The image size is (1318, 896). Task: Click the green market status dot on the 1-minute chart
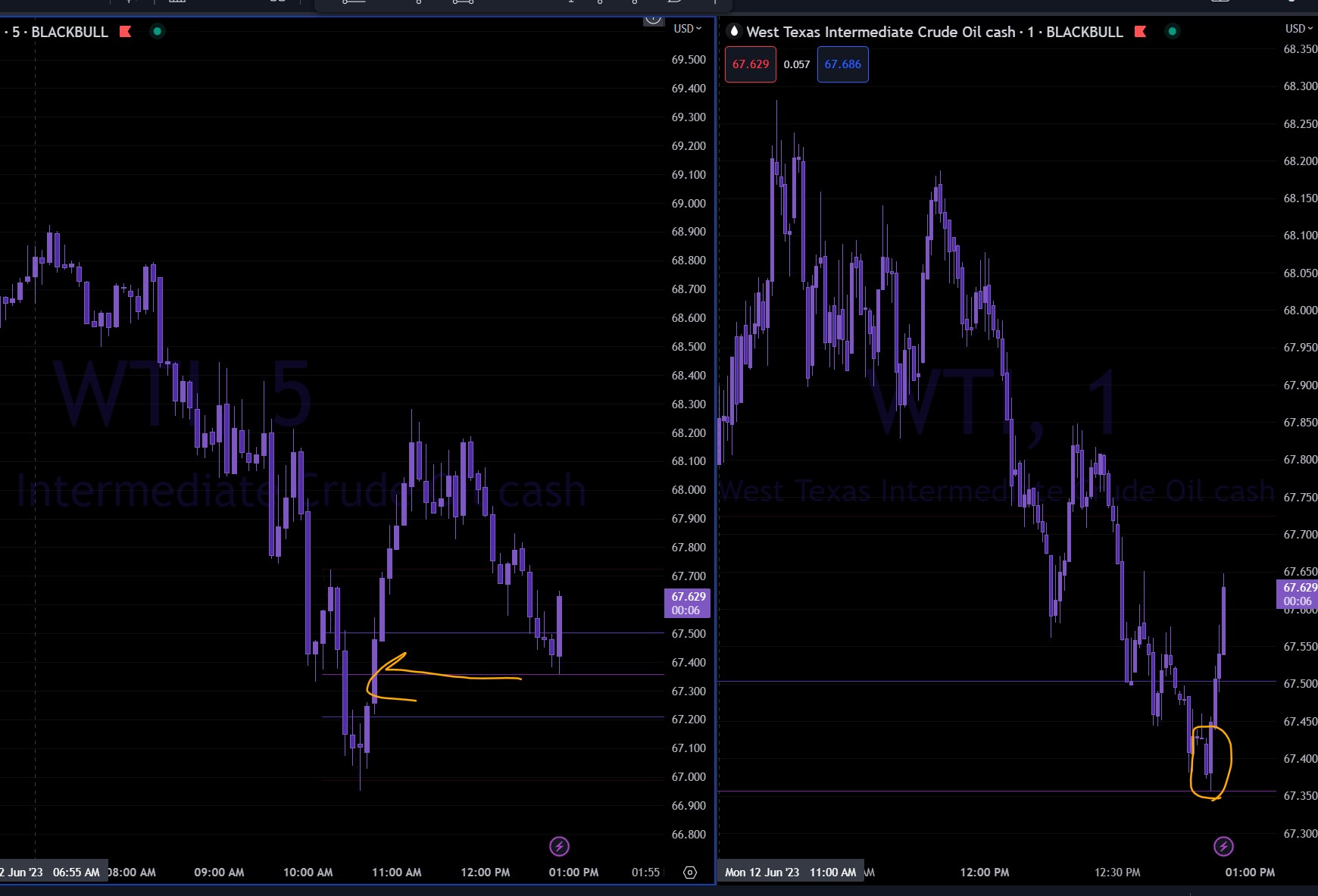coord(1173,32)
